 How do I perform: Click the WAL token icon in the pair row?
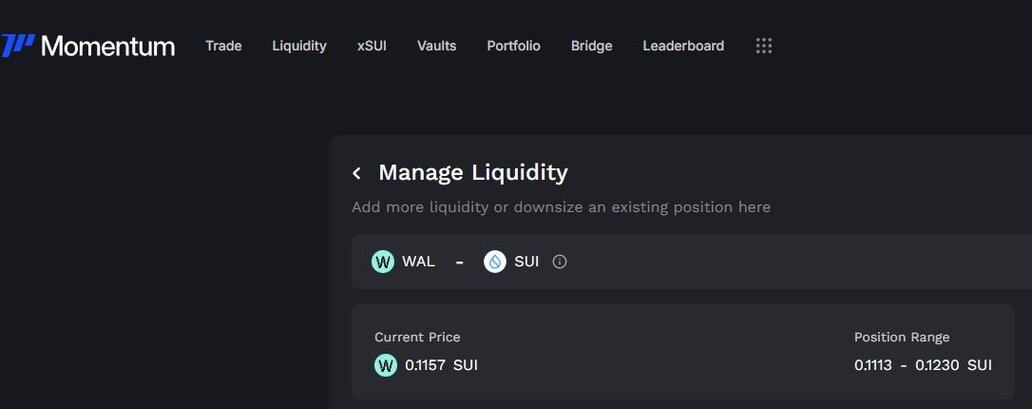click(x=383, y=261)
